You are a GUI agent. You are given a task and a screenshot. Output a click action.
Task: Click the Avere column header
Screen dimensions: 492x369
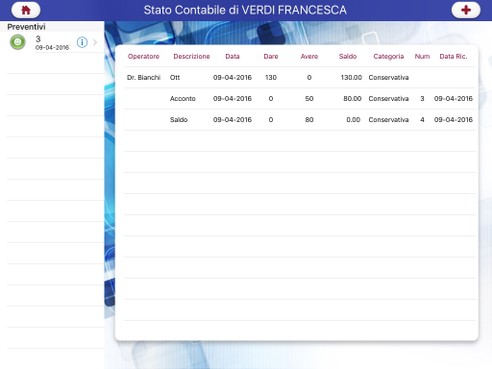[309, 56]
